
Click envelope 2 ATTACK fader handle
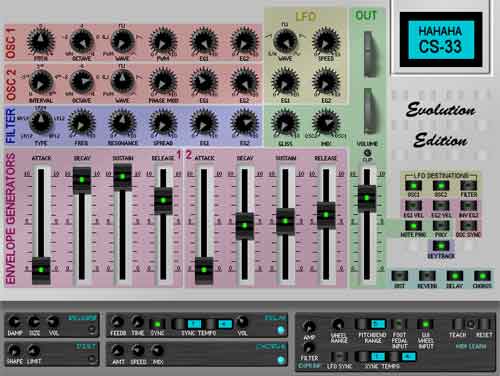click(204, 270)
